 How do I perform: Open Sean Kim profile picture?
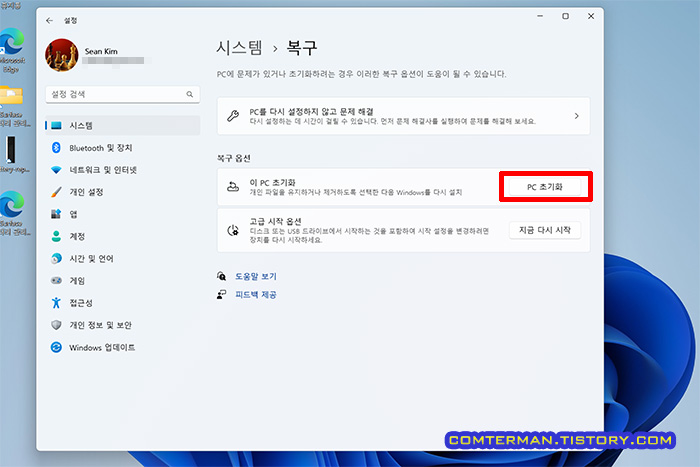coord(62,55)
